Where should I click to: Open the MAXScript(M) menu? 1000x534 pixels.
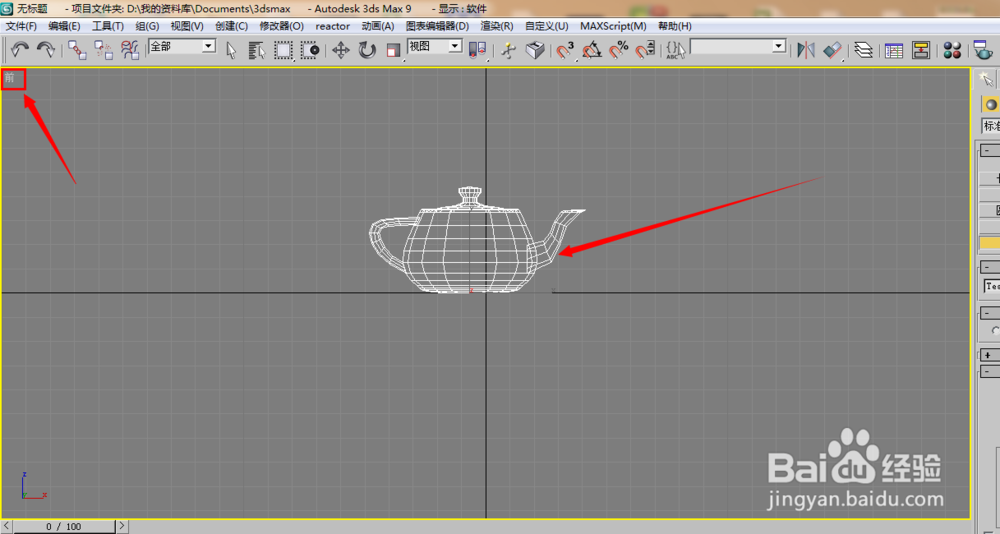click(x=613, y=26)
